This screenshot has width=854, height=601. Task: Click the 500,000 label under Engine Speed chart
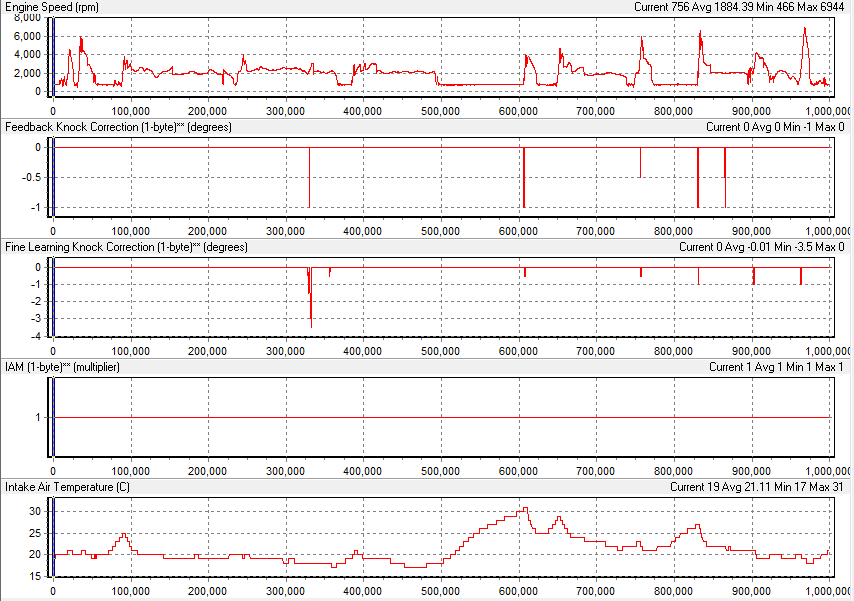click(x=442, y=111)
